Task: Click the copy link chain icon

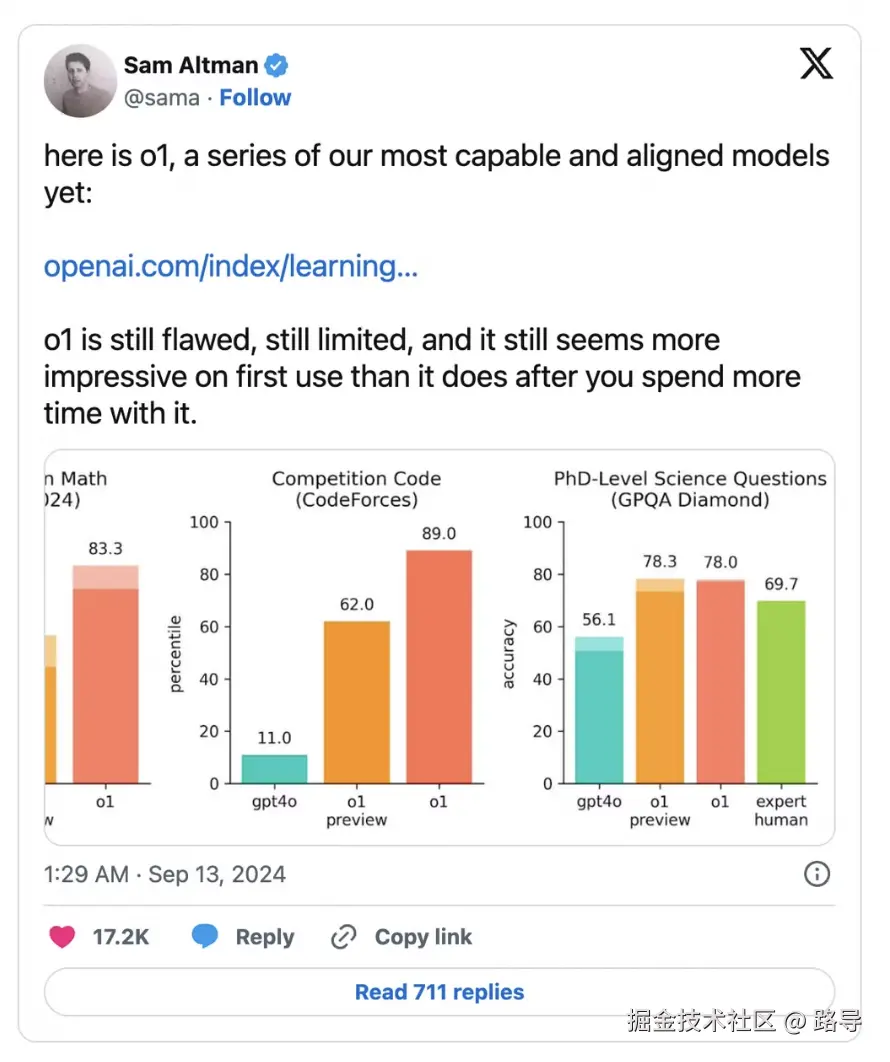Action: click(344, 937)
